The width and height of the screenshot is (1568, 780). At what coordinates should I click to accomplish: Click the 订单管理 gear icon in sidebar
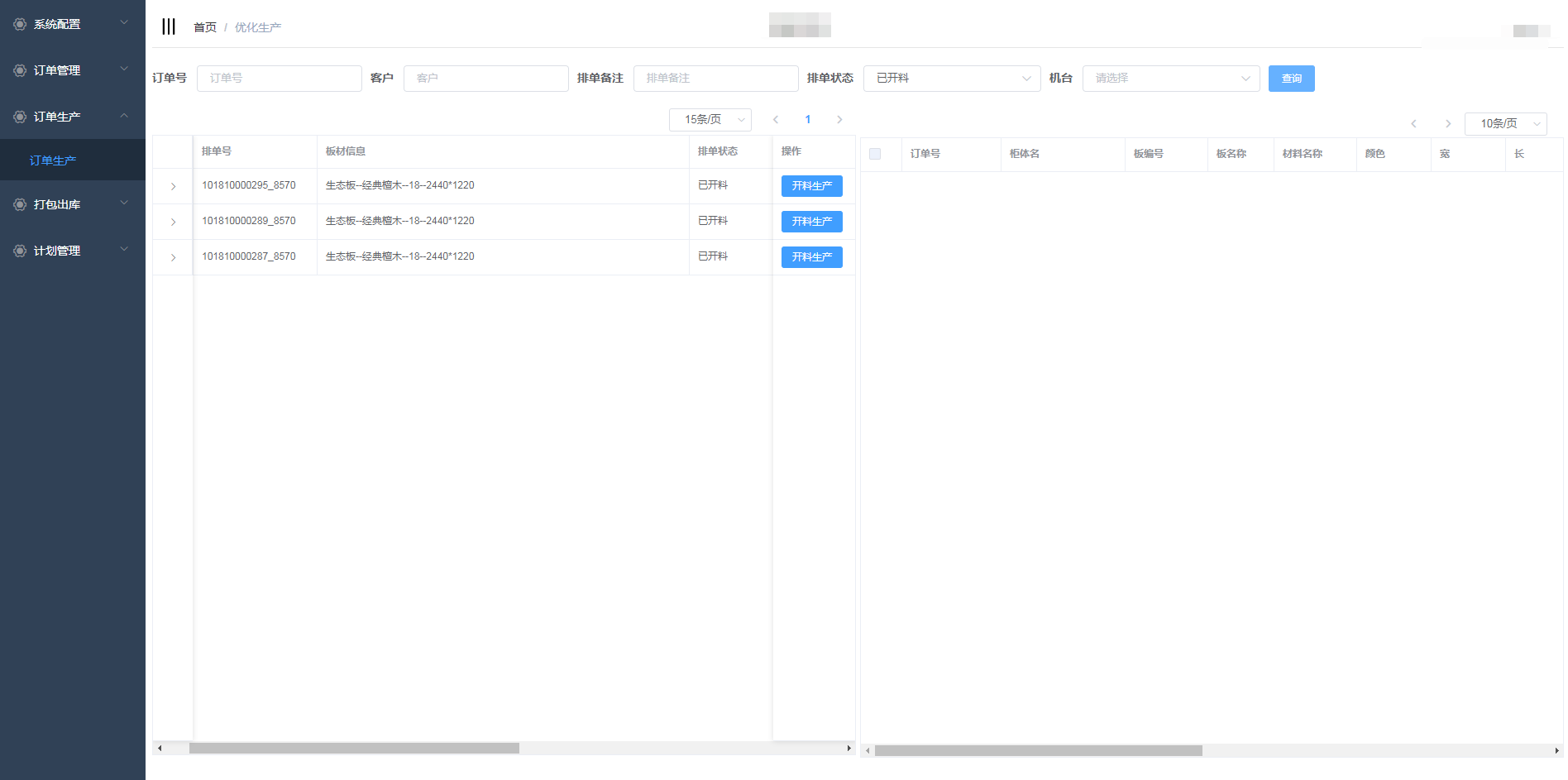(x=20, y=70)
